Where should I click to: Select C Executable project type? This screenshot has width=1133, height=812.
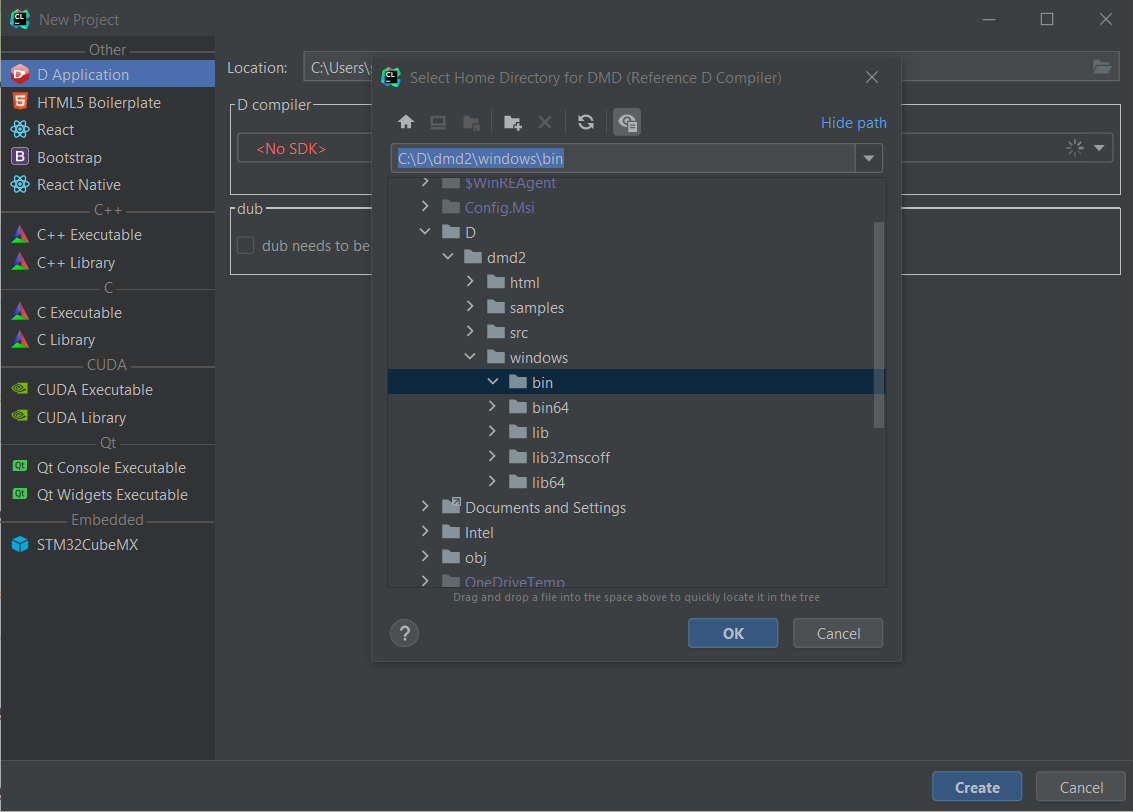pos(108,313)
